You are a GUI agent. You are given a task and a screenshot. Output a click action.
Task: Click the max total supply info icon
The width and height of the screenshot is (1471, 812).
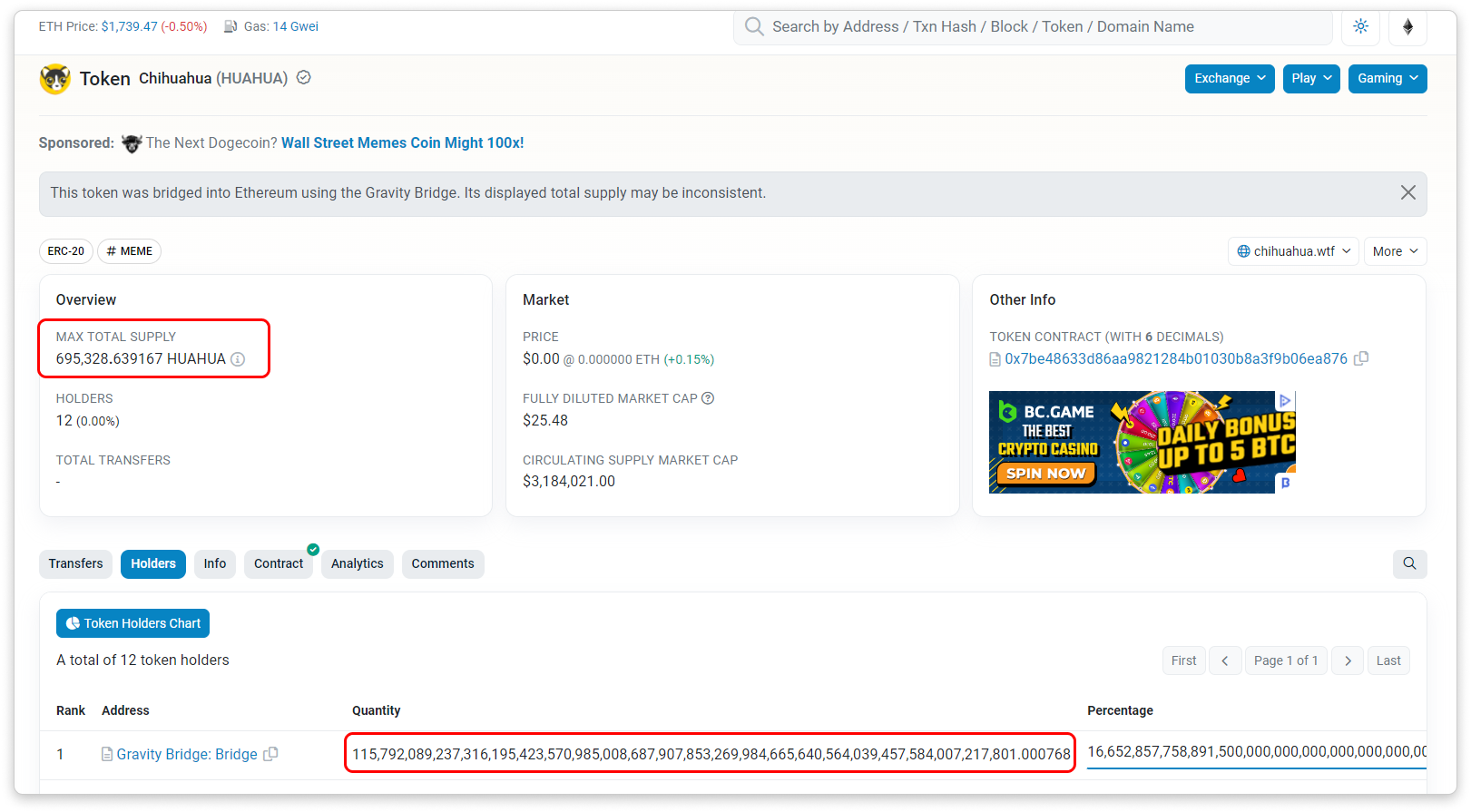click(x=238, y=359)
